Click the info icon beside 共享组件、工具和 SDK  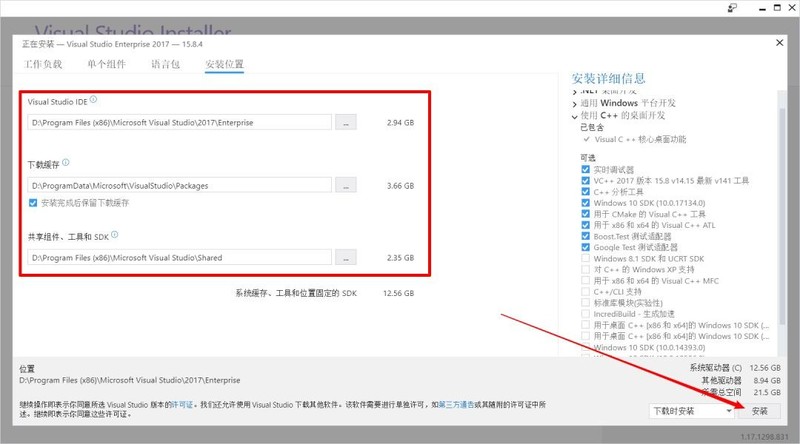pyautogui.click(x=114, y=235)
